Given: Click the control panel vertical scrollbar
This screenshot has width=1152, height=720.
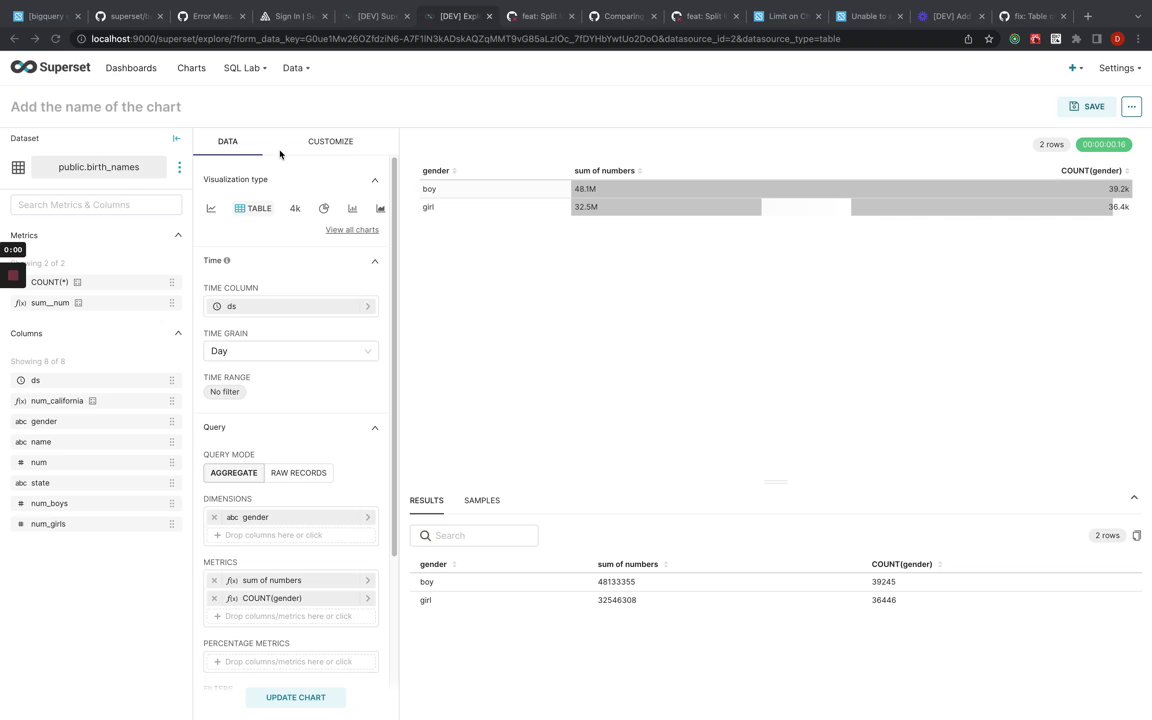Looking at the screenshot, I should click(x=395, y=356).
